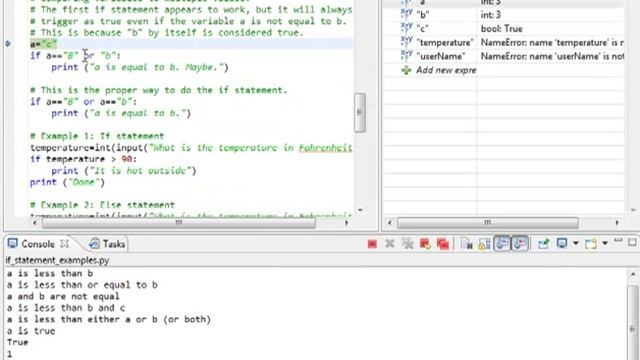Click the "# Example 2: Else statement" comment
Screen dimensions: 640x360
[102, 204]
